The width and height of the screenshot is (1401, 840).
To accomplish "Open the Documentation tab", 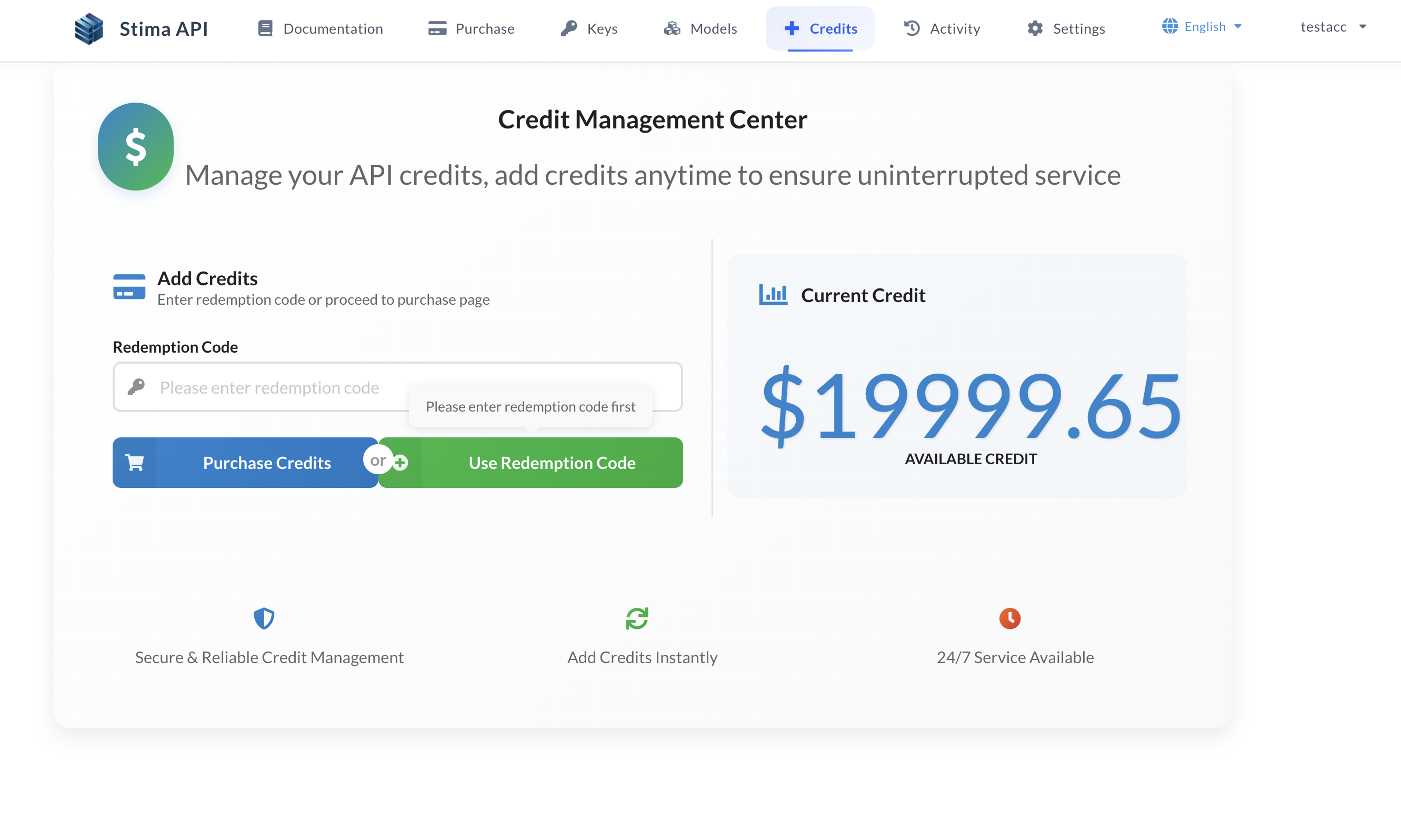I will [321, 28].
